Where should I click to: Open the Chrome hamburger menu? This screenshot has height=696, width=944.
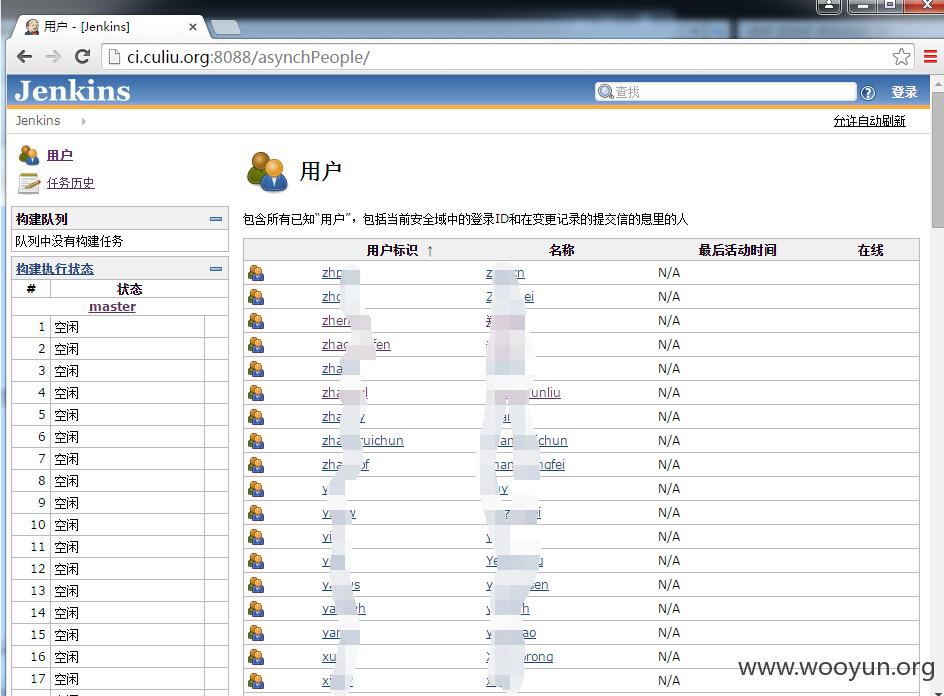tap(930, 57)
